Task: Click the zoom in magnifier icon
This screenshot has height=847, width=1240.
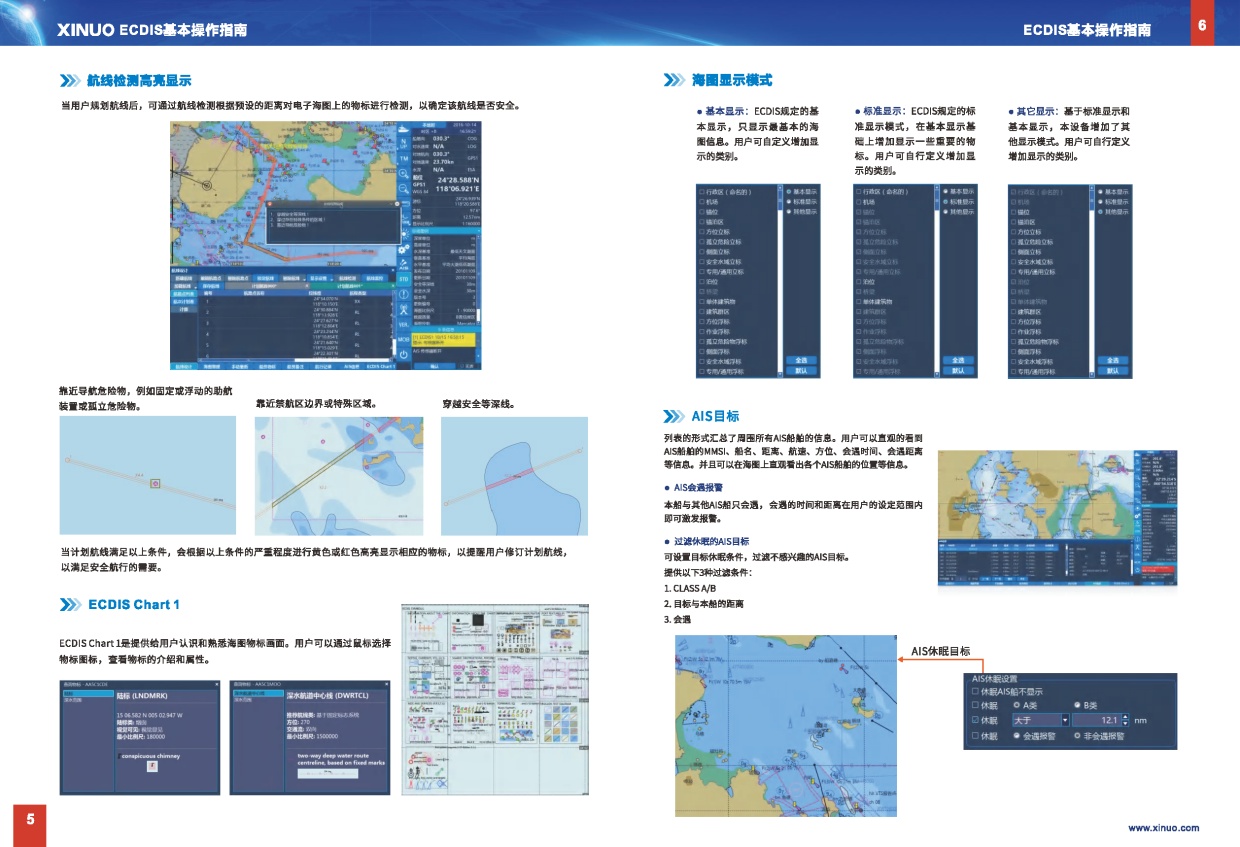Action: click(x=403, y=173)
